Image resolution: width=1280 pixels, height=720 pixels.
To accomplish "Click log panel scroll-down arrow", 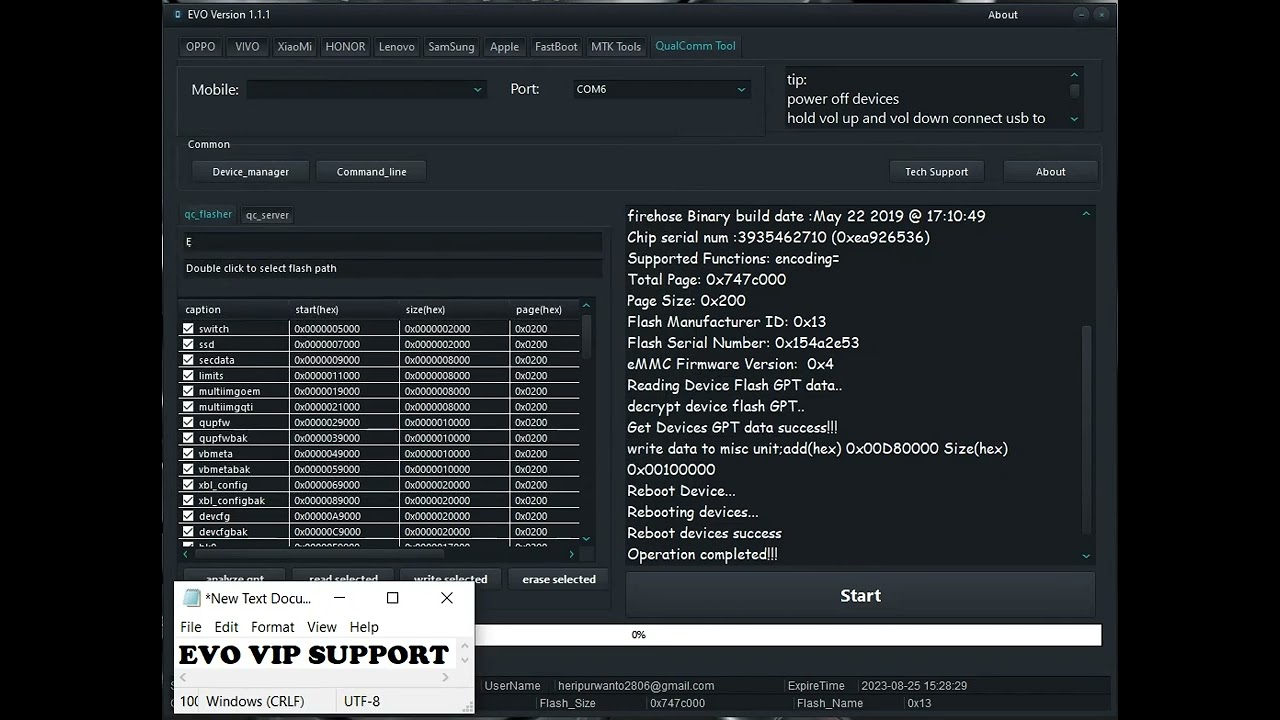I will pos(1086,556).
